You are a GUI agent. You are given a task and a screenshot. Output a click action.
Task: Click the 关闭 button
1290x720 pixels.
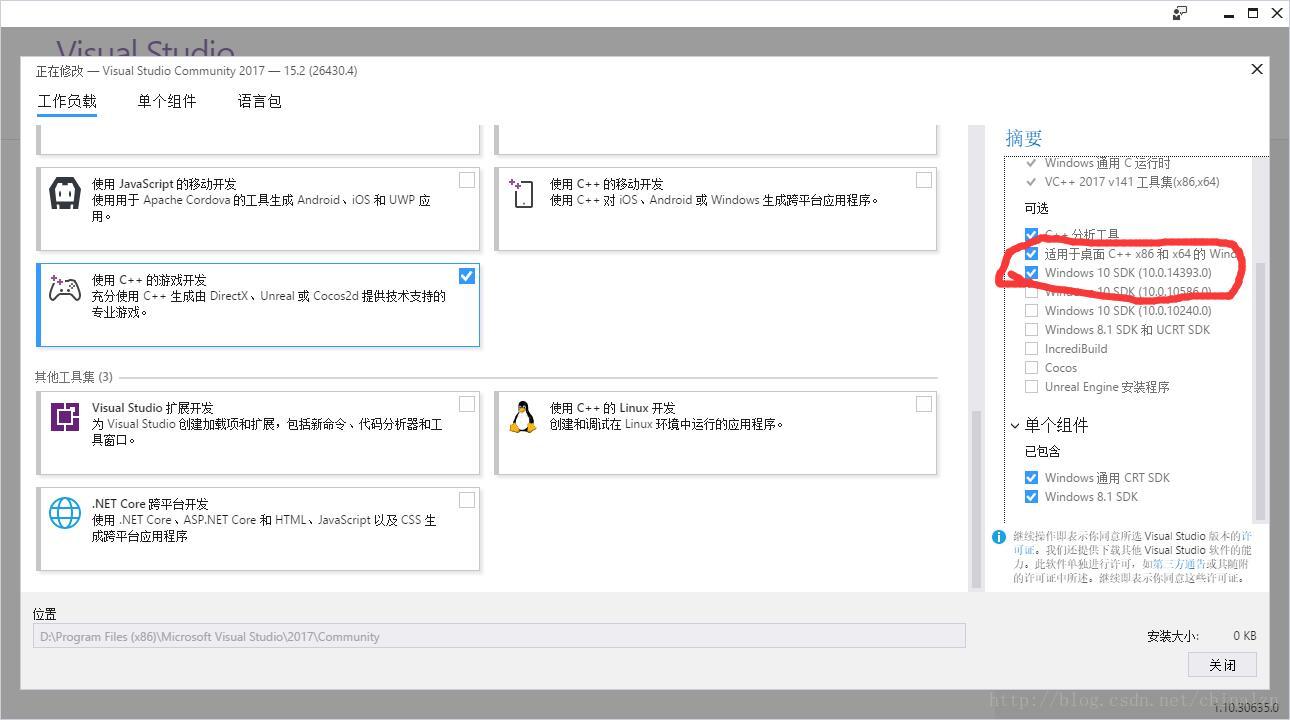click(1222, 665)
